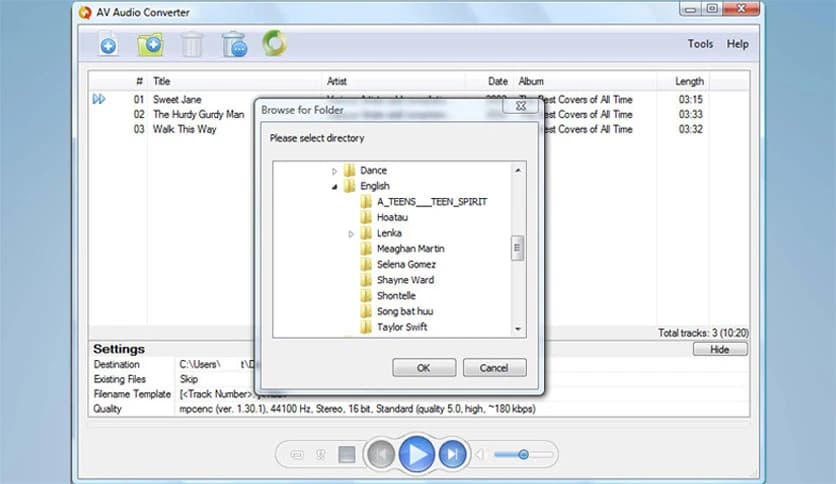Click the Existing Files value Skip
This screenshot has width=836, height=484.
point(189,379)
